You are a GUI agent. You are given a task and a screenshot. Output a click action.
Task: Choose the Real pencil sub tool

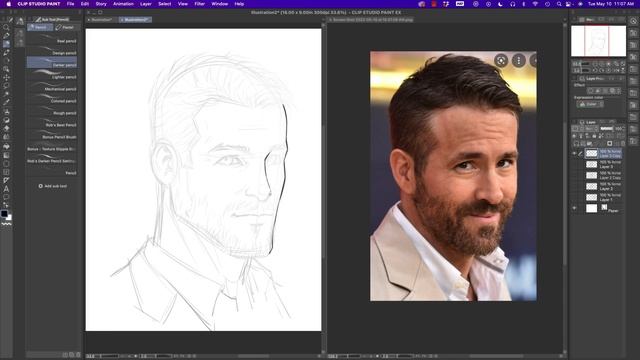[52, 39]
